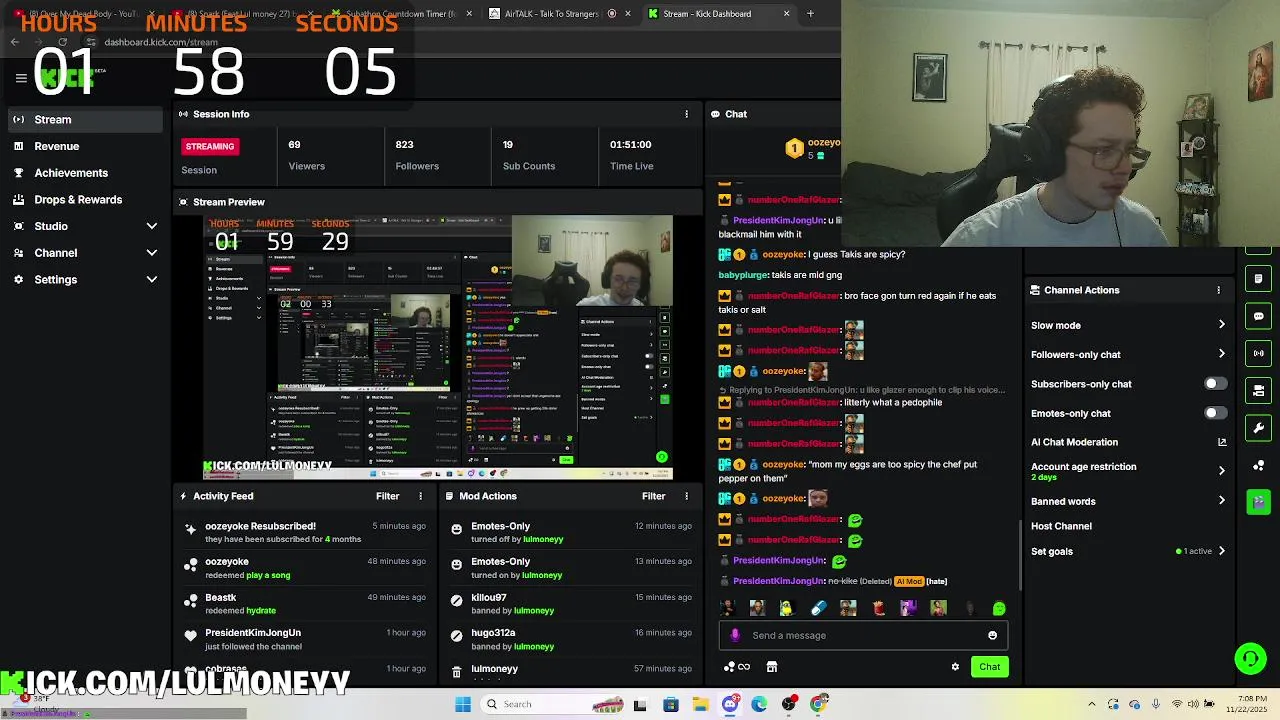This screenshot has width=1280, height=720.
Task: Open Revenue in the sidebar
Action: pos(85,146)
